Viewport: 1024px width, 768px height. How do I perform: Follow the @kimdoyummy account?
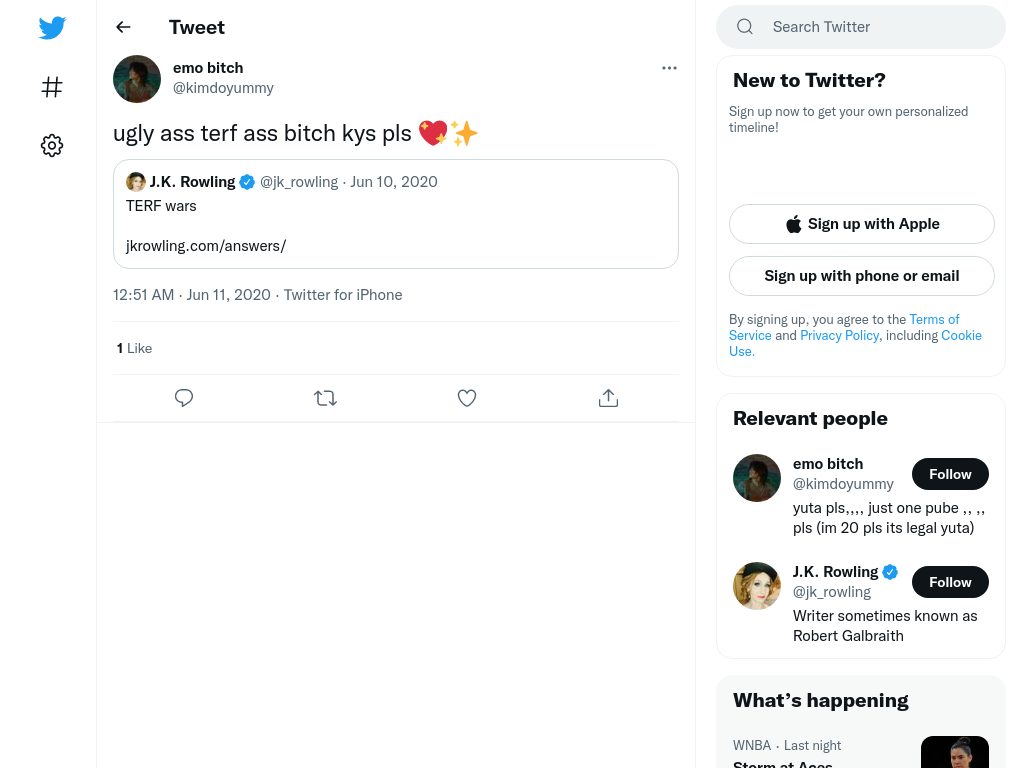tap(950, 474)
